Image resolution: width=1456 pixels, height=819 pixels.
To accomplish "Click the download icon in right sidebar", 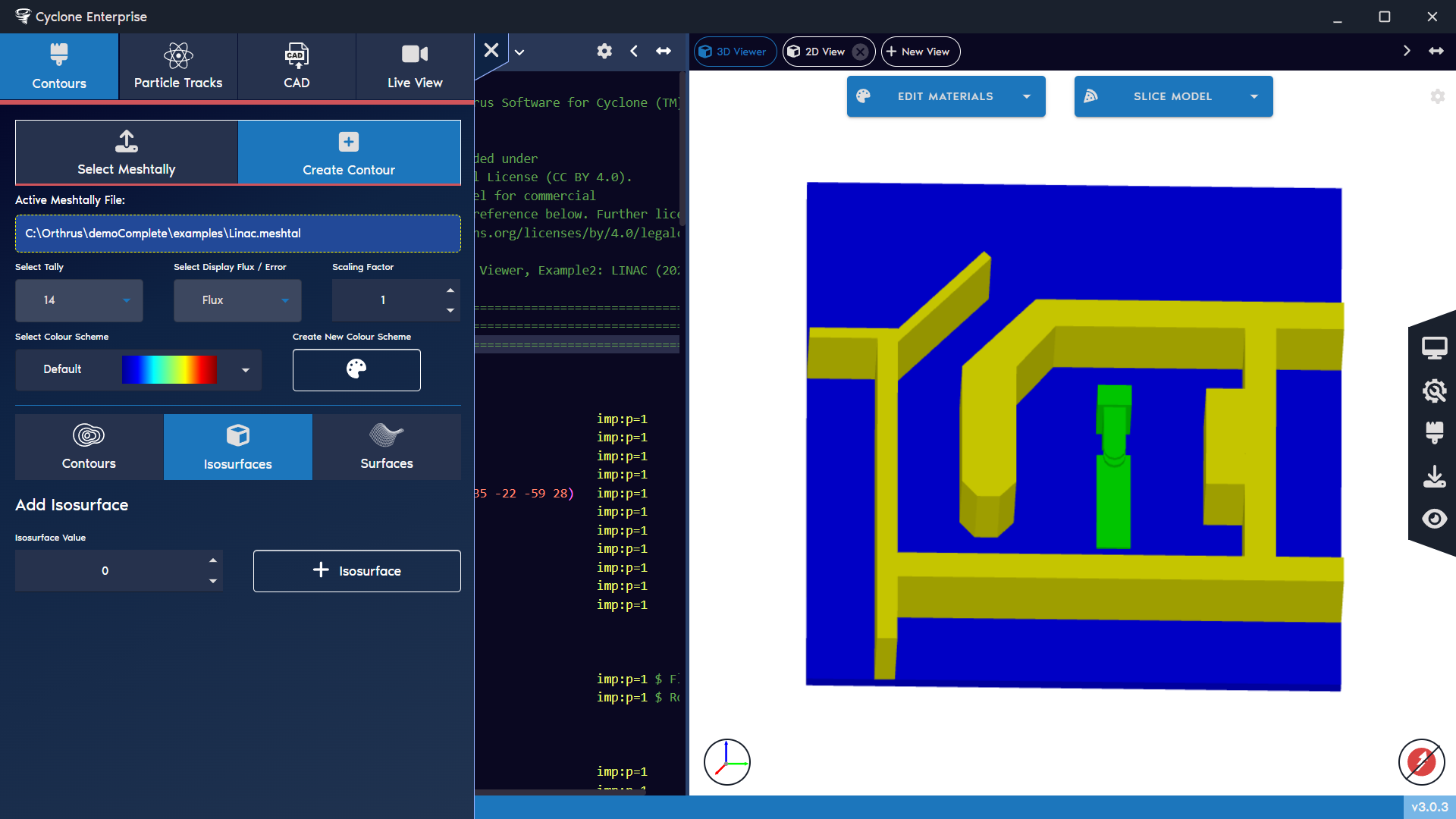I will click(x=1435, y=476).
